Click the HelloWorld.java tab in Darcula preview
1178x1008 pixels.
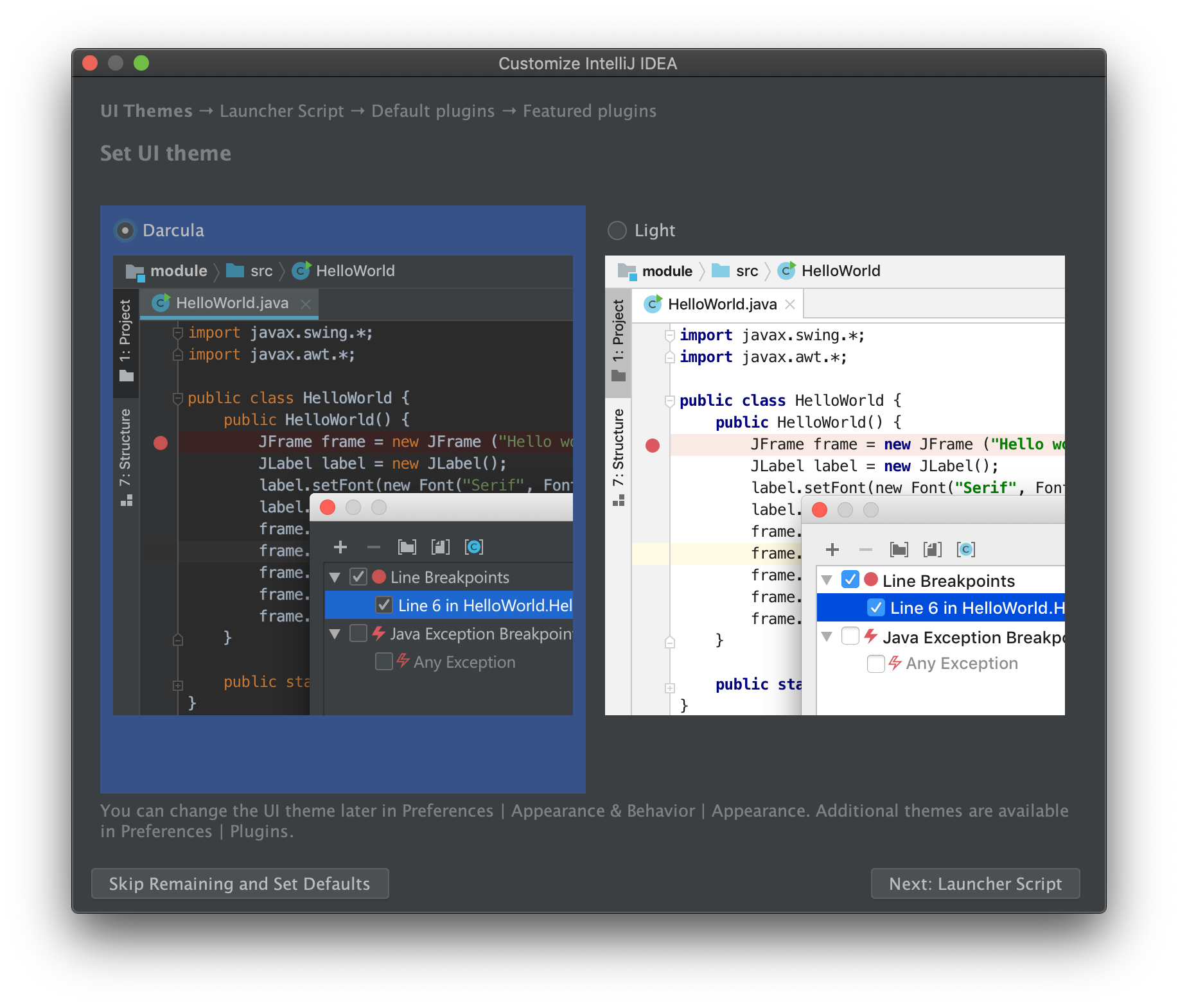pyautogui.click(x=229, y=303)
